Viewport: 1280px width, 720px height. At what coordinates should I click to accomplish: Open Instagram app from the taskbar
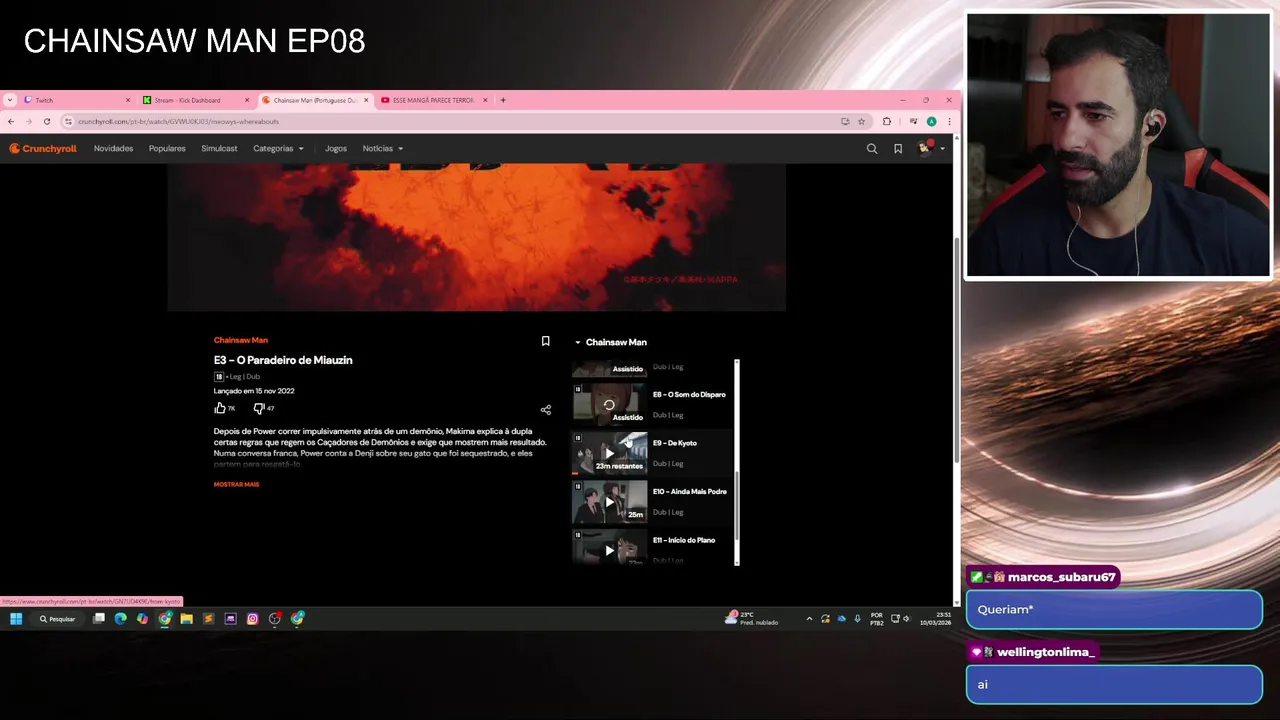[x=252, y=619]
